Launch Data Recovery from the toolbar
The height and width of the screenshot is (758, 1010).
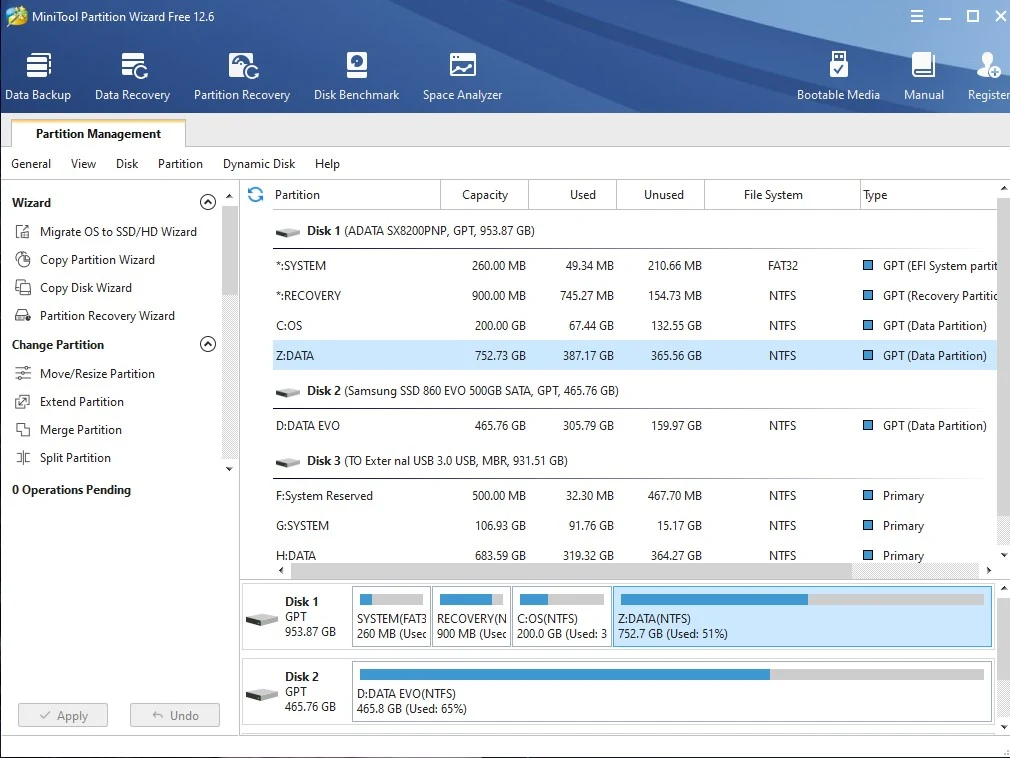[133, 77]
